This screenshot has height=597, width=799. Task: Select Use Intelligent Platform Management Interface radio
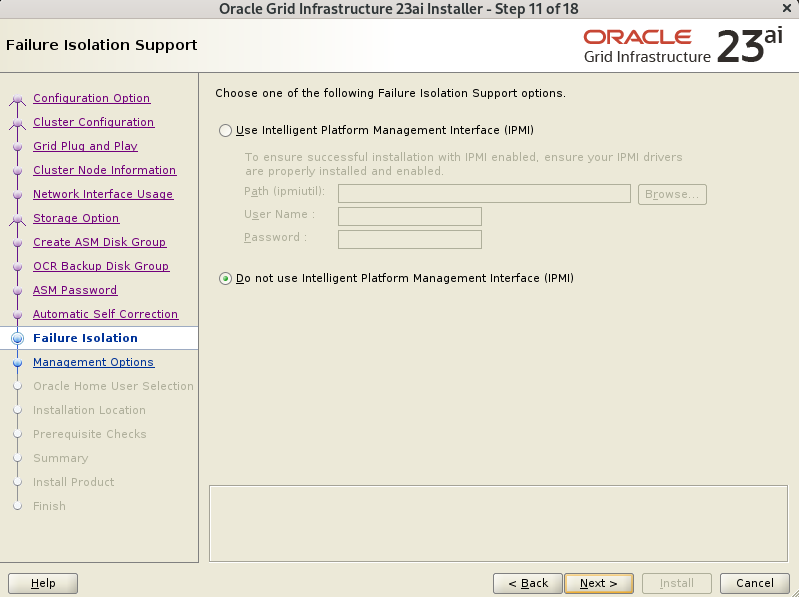coord(225,130)
